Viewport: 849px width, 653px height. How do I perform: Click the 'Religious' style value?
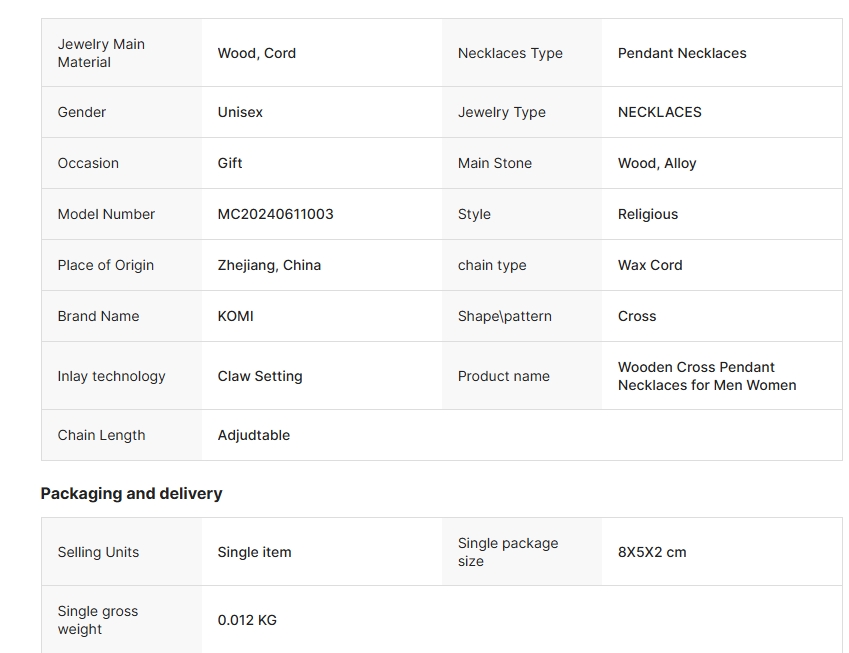coord(648,214)
